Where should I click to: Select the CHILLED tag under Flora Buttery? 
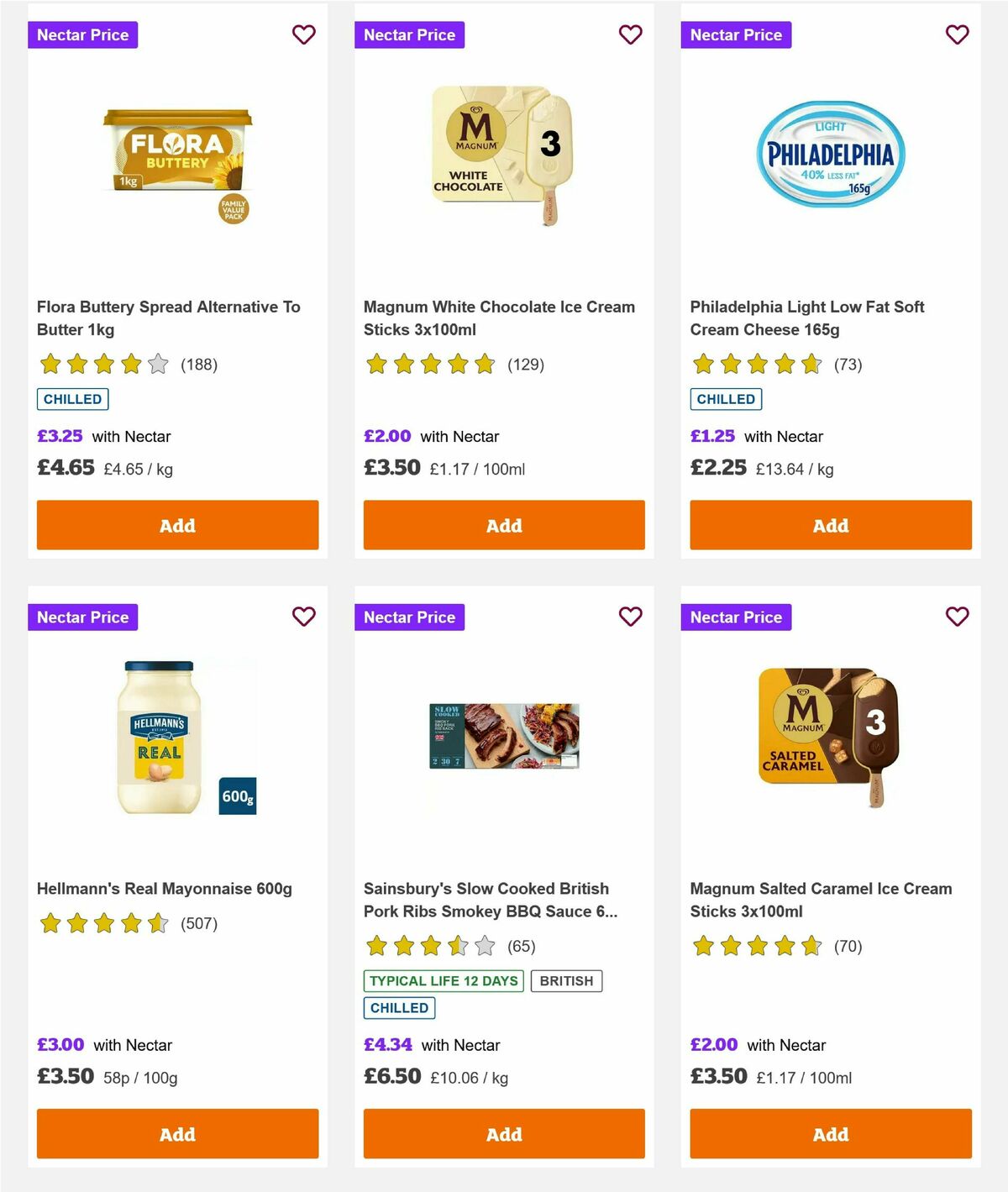pos(72,398)
